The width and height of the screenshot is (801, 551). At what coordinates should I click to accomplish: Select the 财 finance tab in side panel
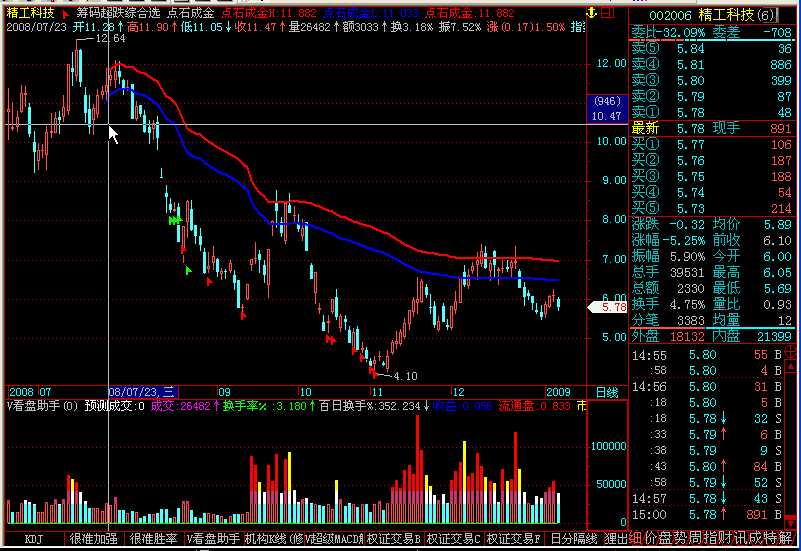click(x=726, y=538)
